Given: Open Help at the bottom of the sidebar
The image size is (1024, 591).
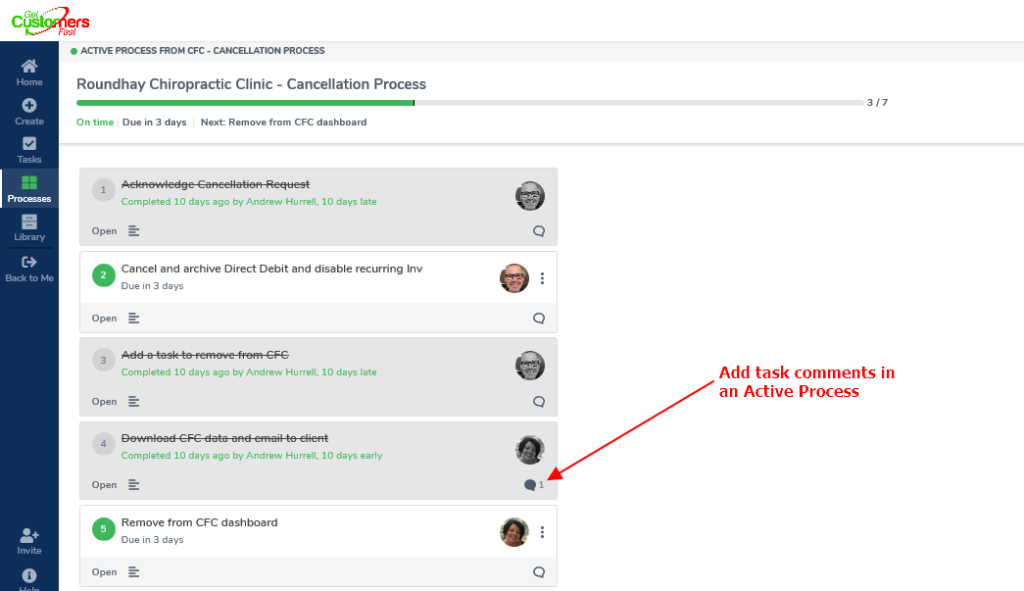Looking at the screenshot, I should (x=29, y=578).
